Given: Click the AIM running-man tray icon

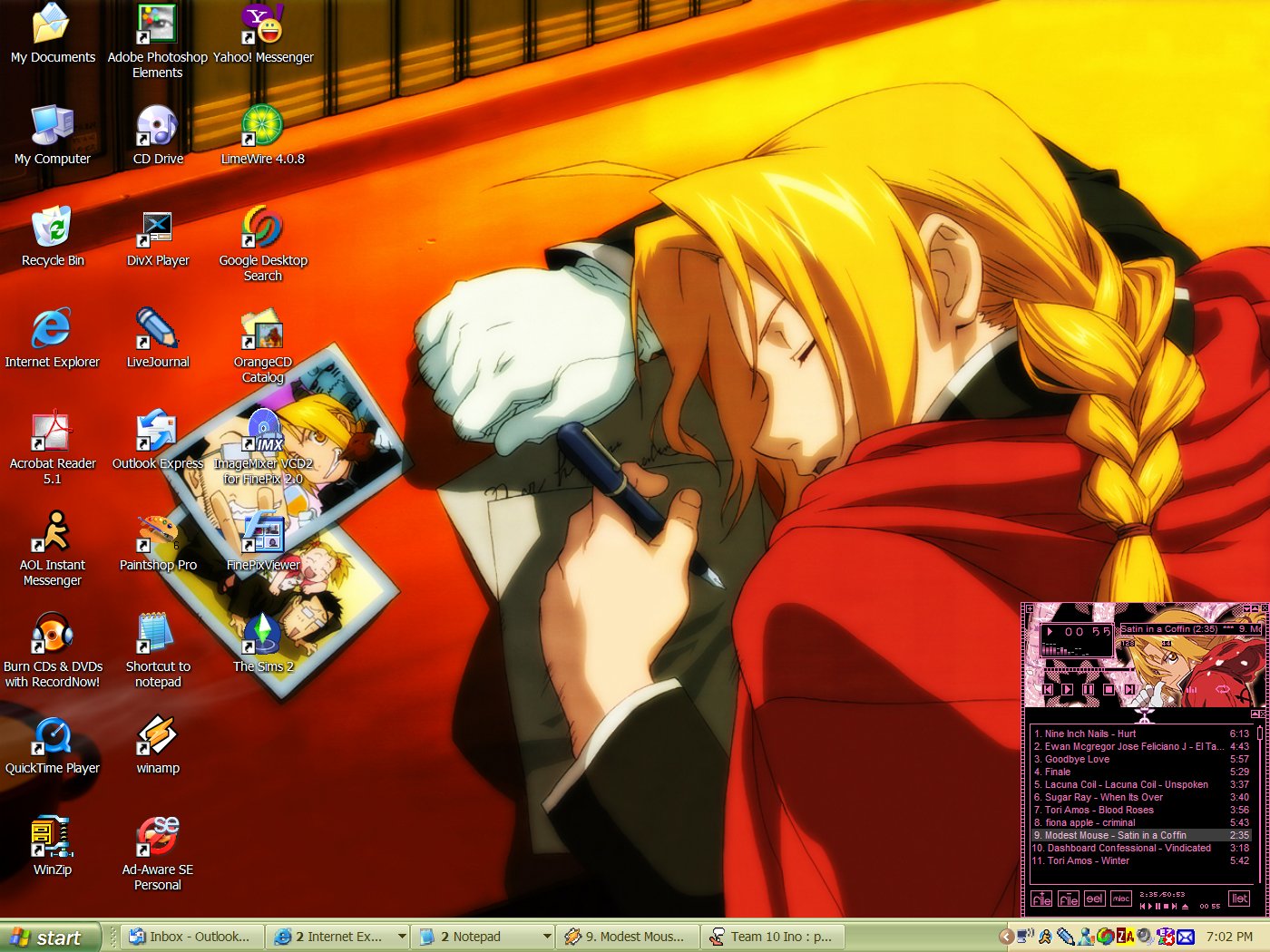Looking at the screenshot, I should (1045, 937).
